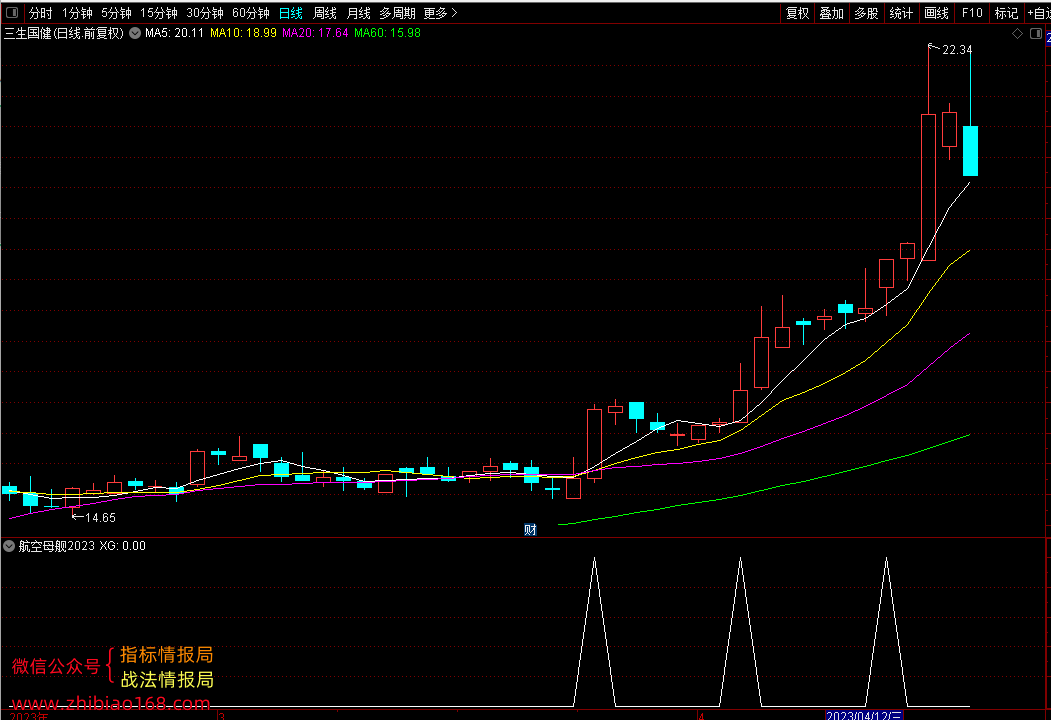This screenshot has height=720, width=1051.
Task: Click the 22.34 high price label
Action: (957, 50)
